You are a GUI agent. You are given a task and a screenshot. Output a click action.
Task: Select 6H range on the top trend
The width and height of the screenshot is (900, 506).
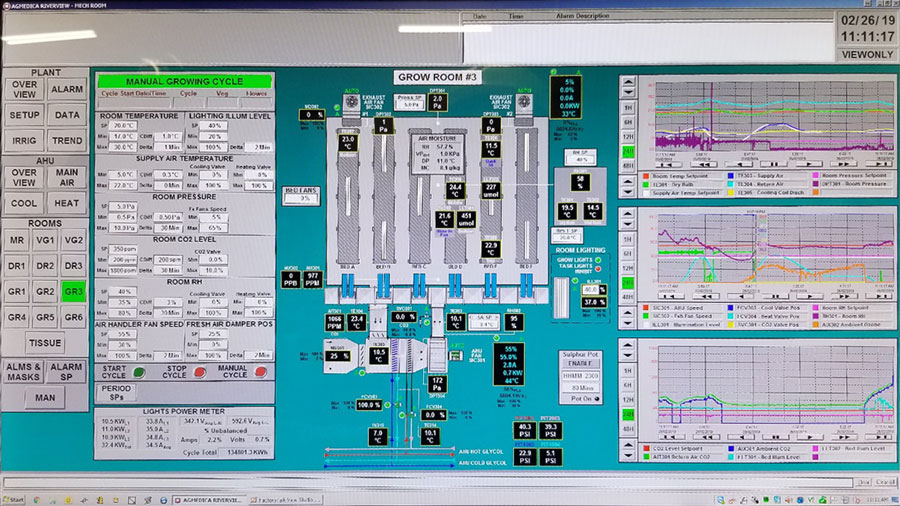629,122
